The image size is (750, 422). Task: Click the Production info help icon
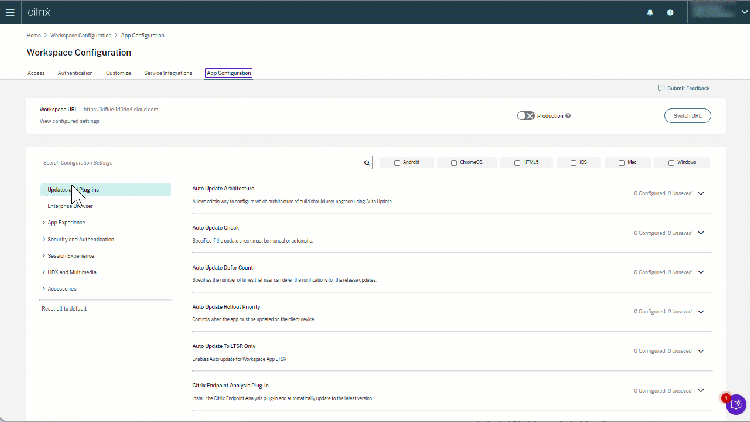(x=568, y=116)
